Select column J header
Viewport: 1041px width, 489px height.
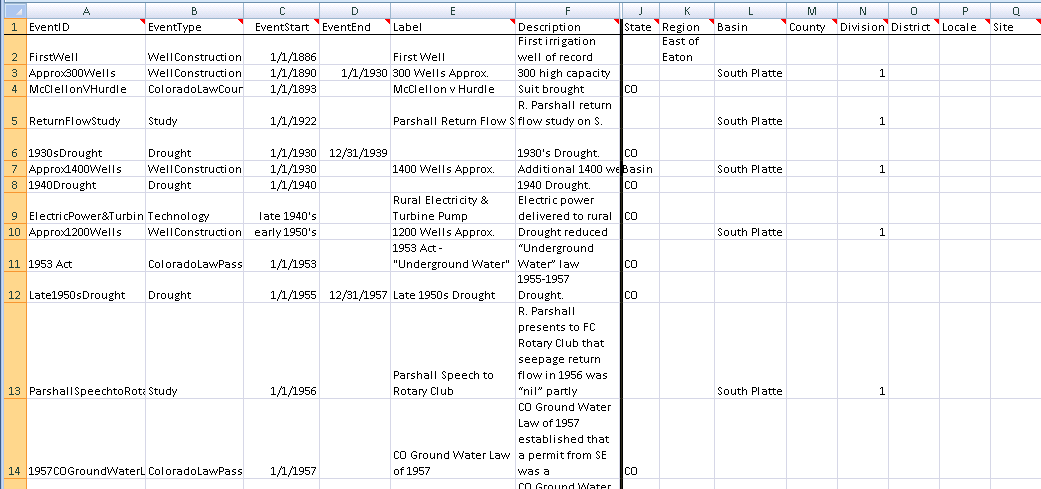pos(641,10)
